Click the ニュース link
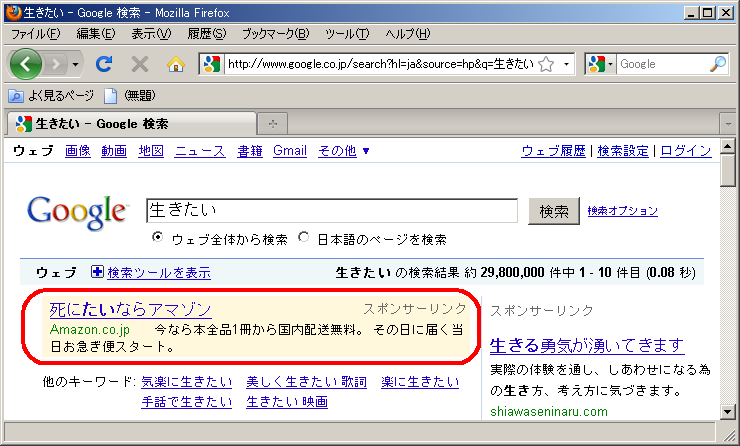Viewport: 740px width, 446px height. tap(200, 151)
